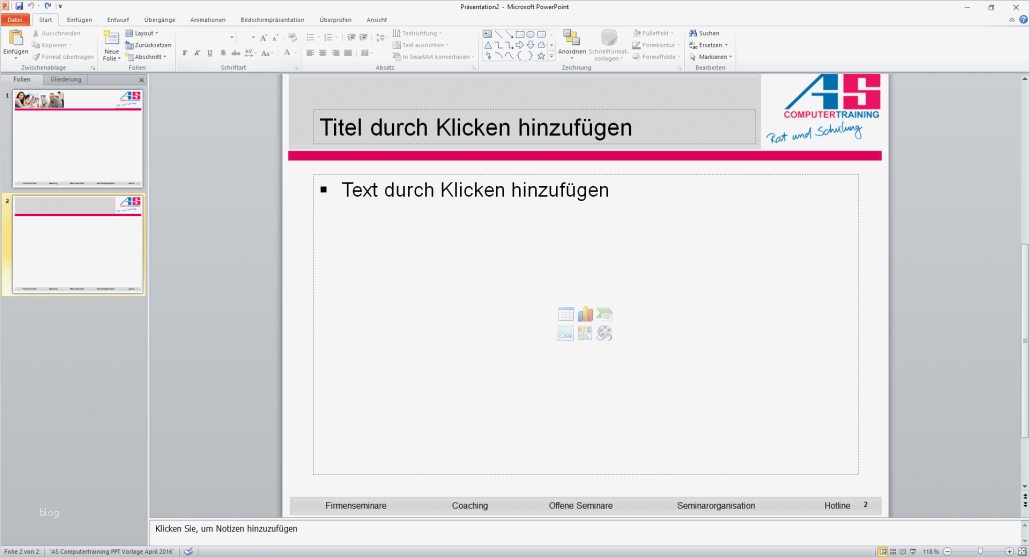Viewport: 1030px width, 558px height.
Task: Toggle text shadow S button
Action: 223,53
